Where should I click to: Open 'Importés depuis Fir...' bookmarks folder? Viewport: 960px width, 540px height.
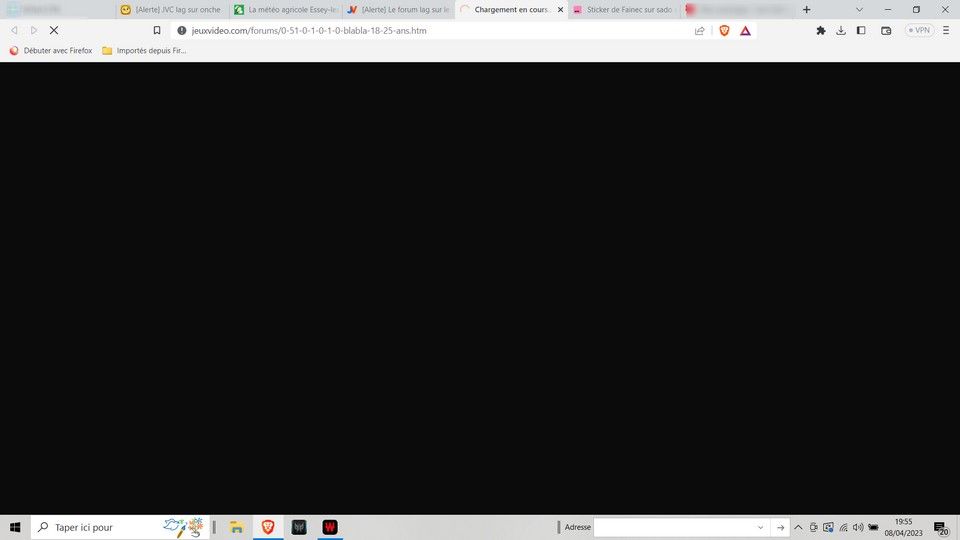click(144, 51)
